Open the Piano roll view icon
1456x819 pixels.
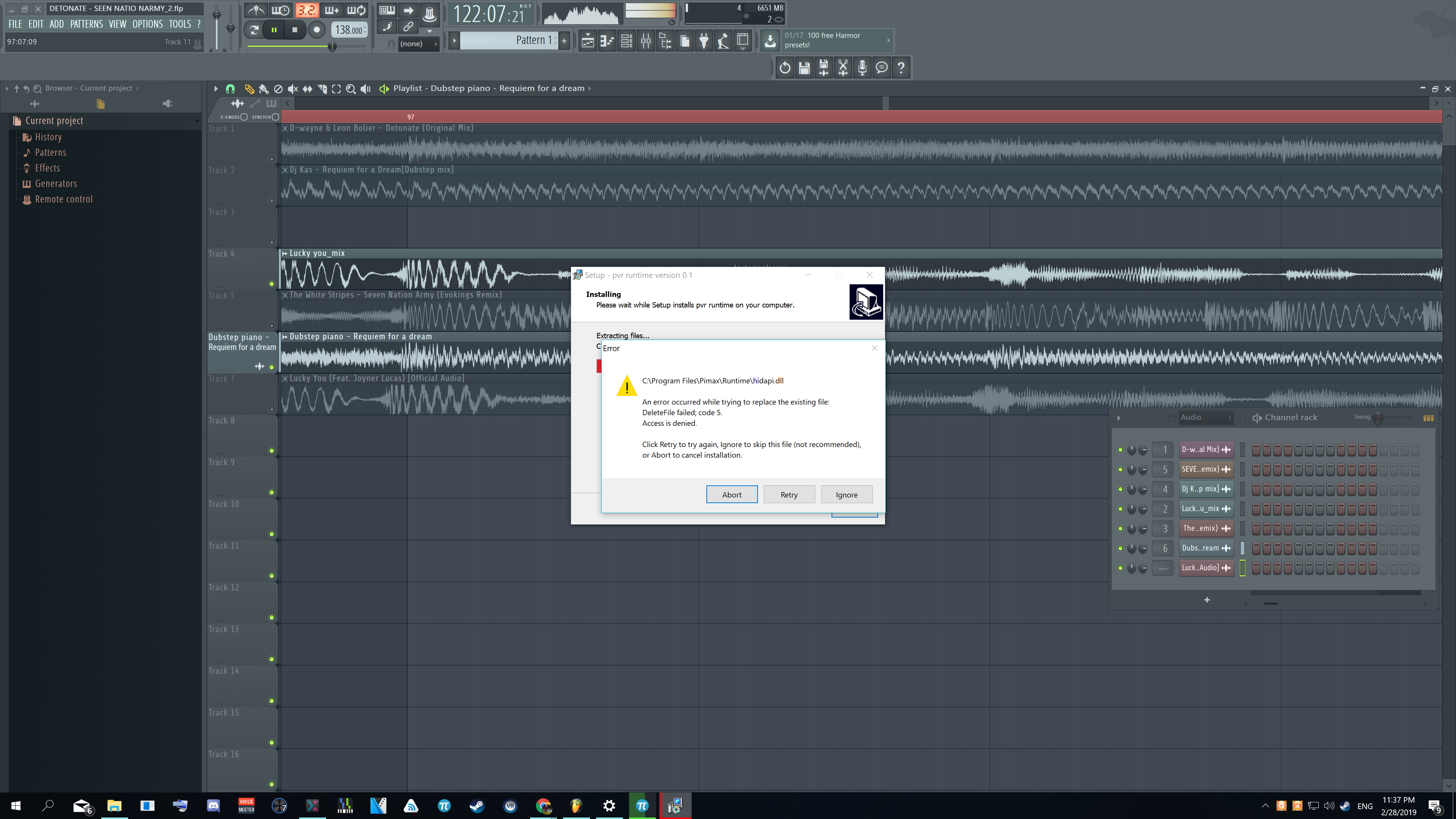coord(607,41)
